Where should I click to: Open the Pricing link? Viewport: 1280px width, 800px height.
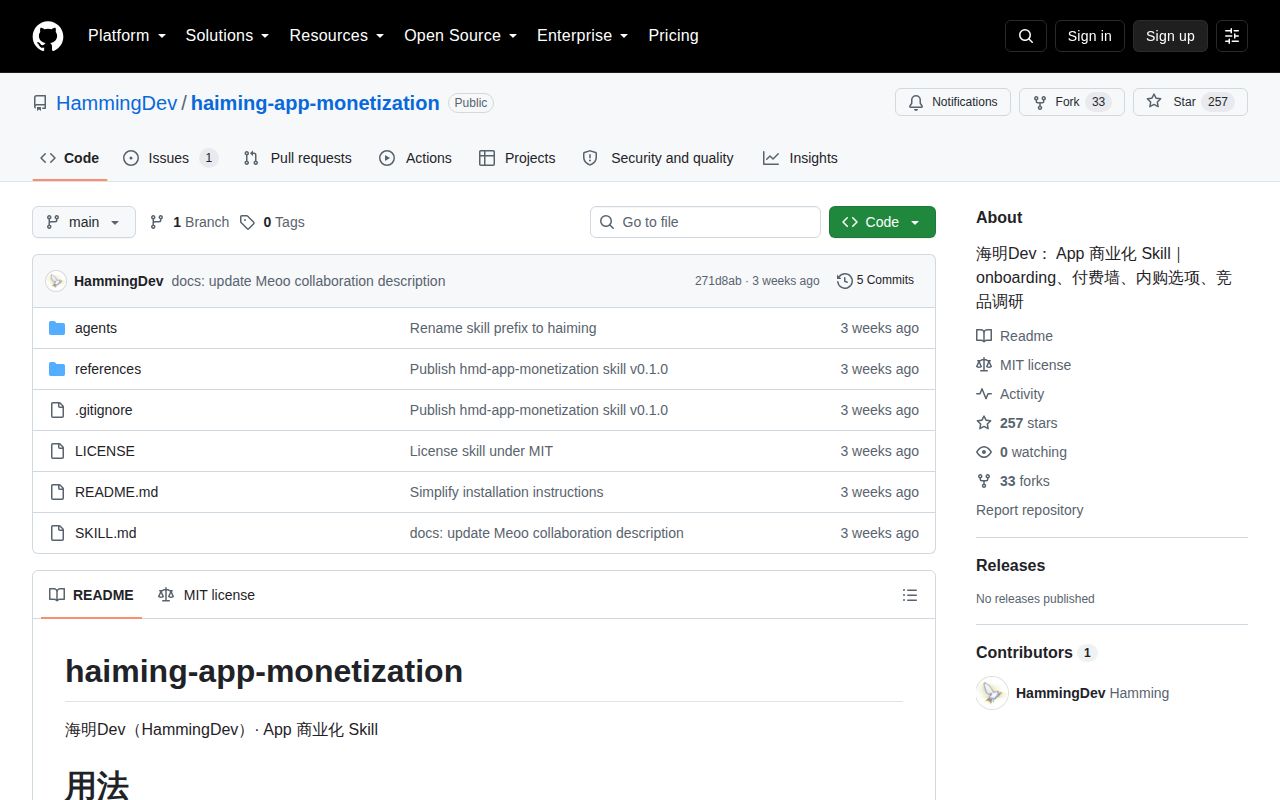click(x=673, y=36)
